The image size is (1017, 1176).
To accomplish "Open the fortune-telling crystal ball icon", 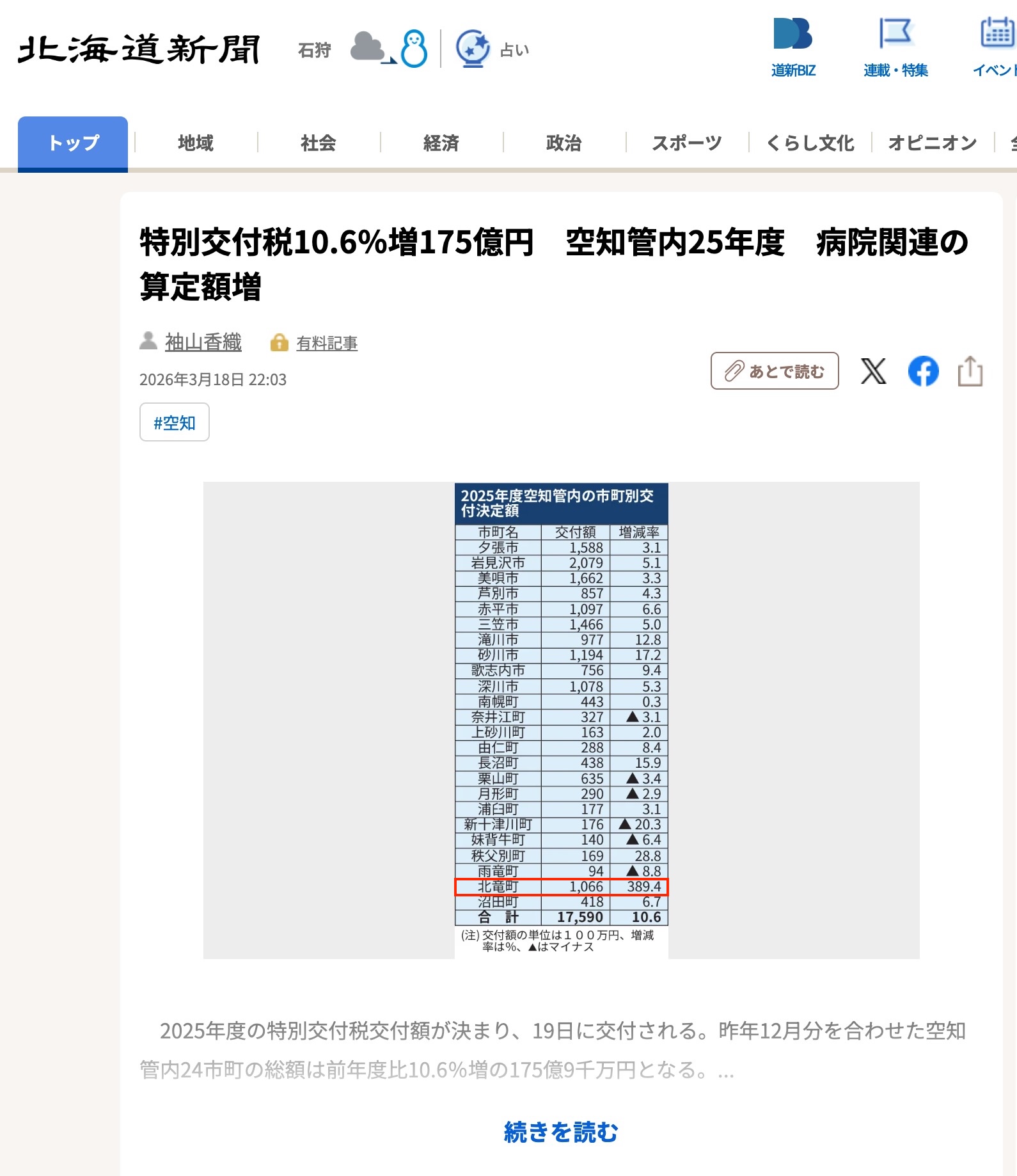I will [x=473, y=49].
